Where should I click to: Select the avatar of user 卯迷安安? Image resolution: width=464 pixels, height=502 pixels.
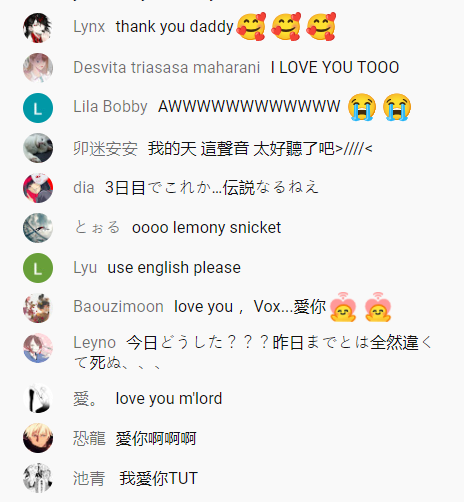pyautogui.click(x=38, y=148)
